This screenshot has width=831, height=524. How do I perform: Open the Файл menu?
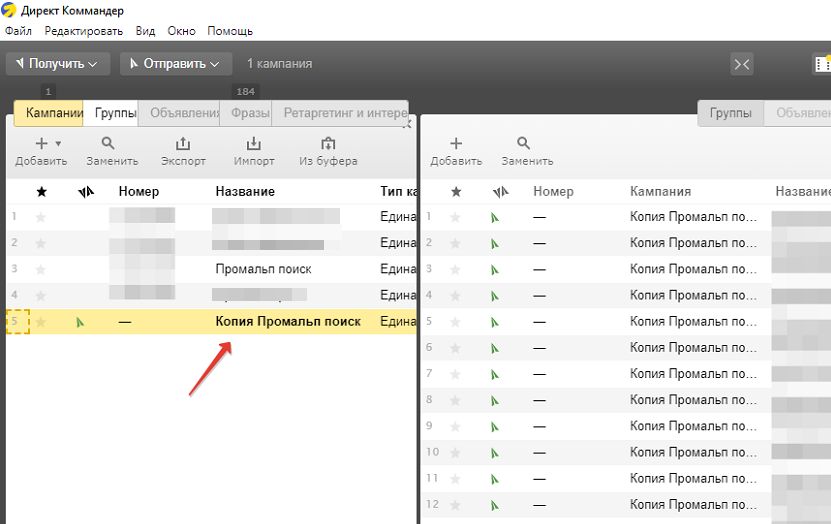pos(19,31)
